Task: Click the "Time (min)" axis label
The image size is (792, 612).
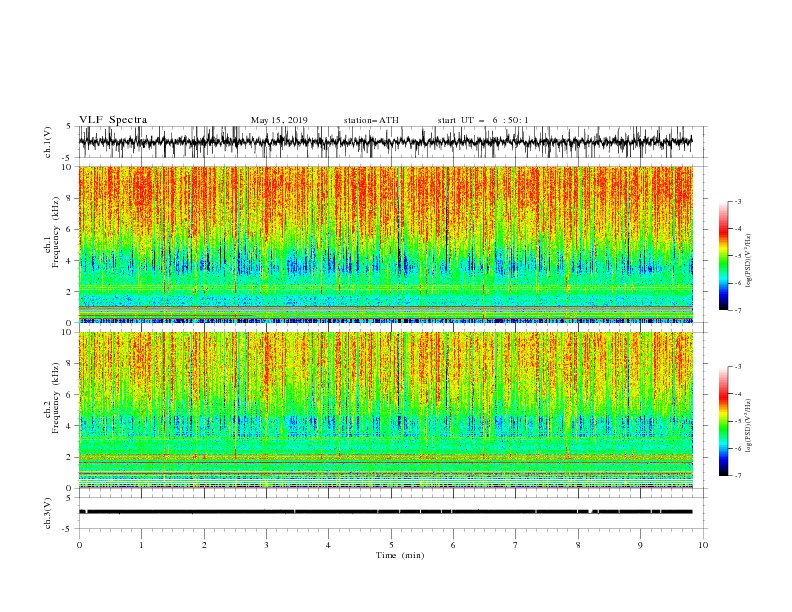Action: (400, 555)
